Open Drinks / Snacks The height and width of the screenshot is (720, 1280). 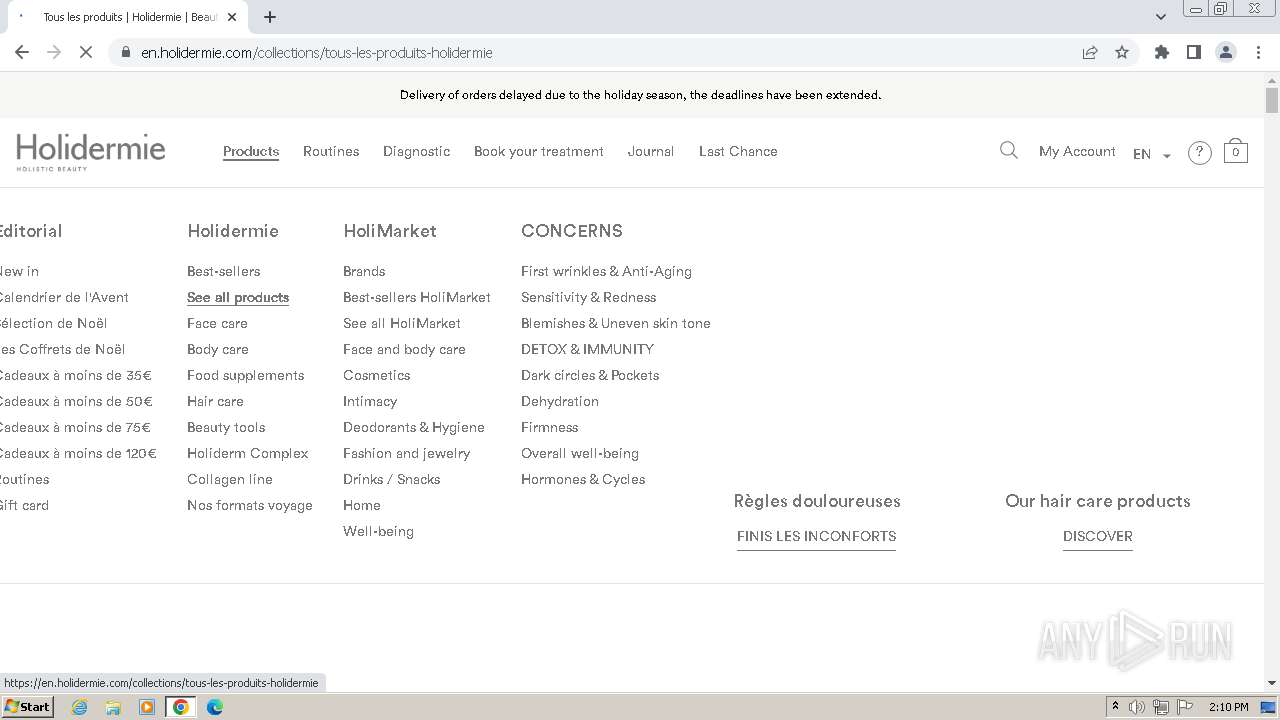(x=392, y=479)
